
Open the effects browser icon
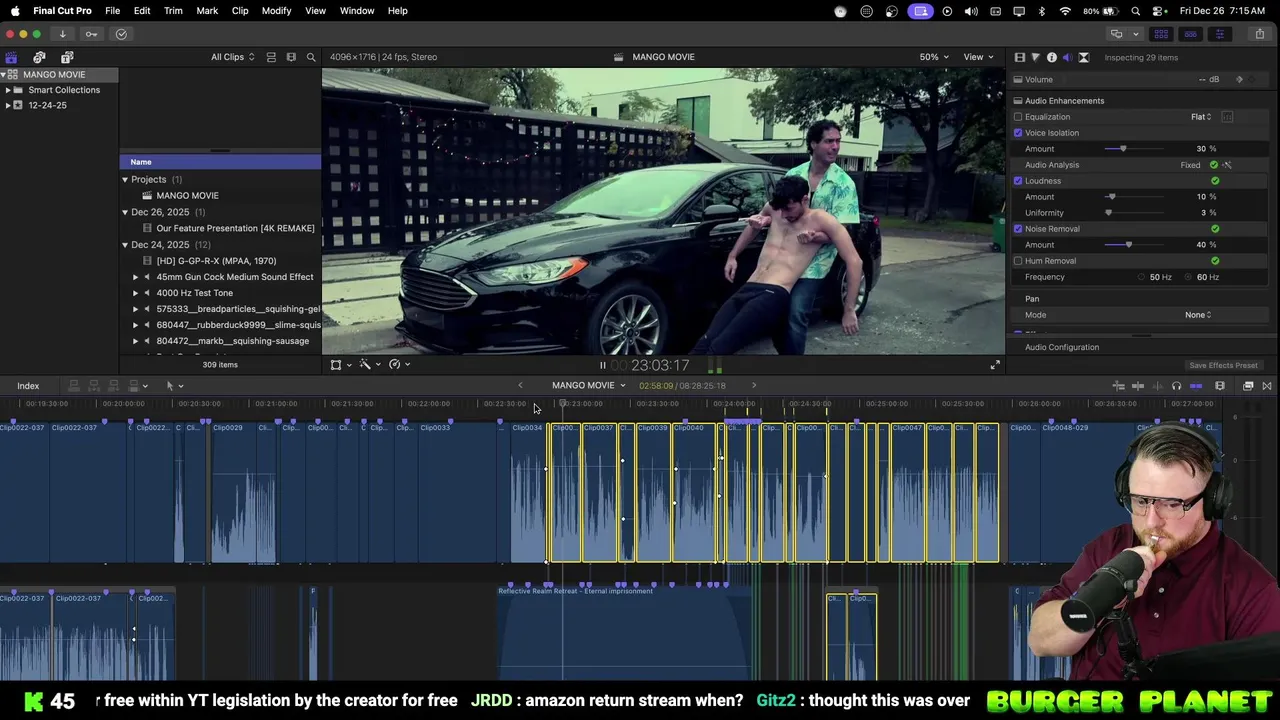pyautogui.click(x=1248, y=386)
